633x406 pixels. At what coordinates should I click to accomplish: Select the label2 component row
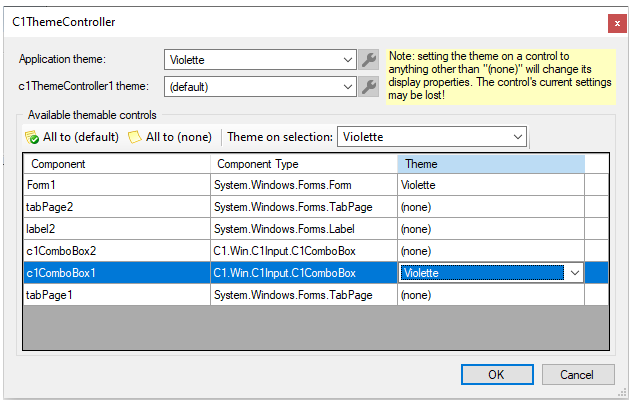pyautogui.click(x=116, y=229)
